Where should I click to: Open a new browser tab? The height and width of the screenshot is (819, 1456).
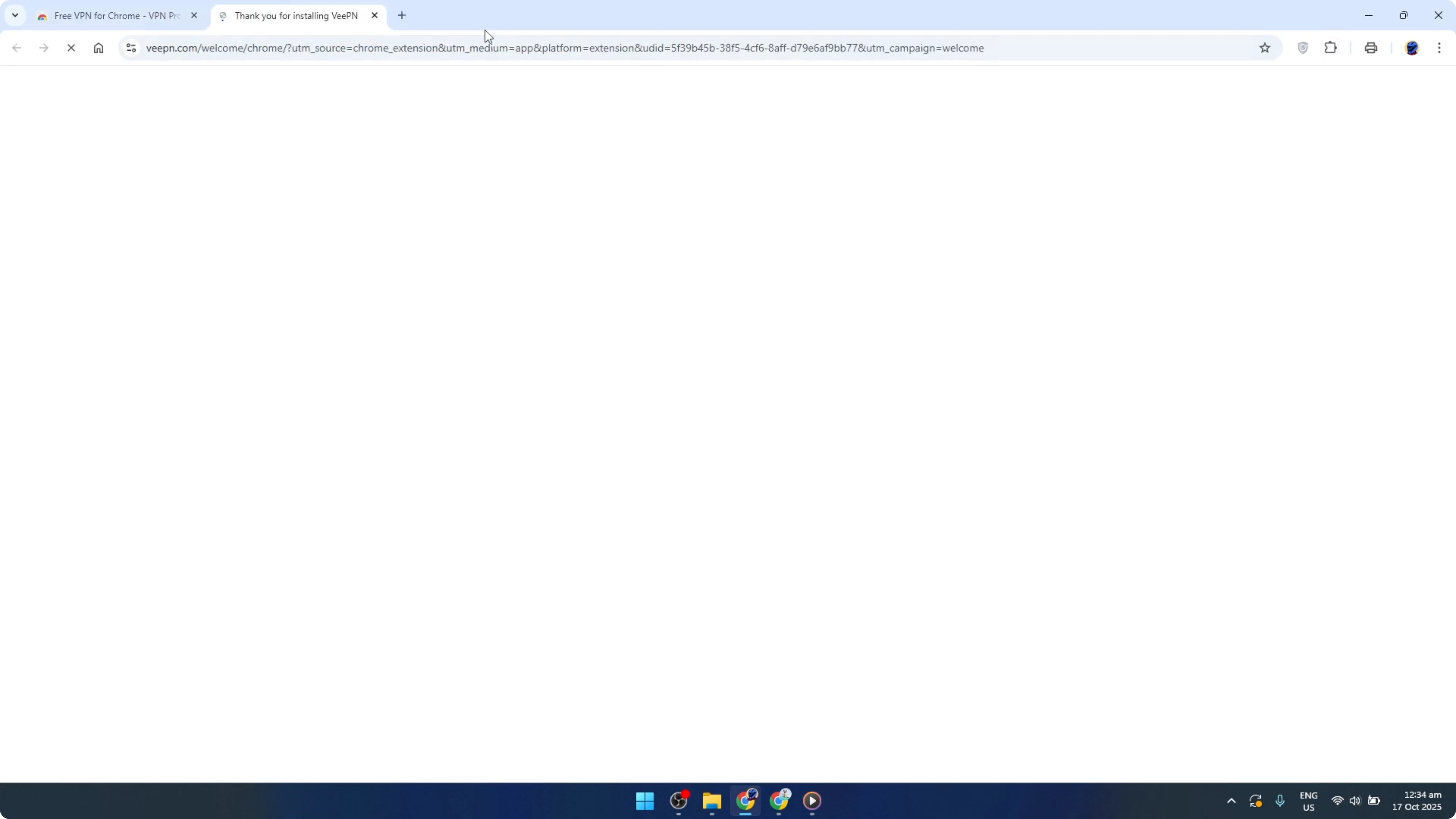coord(402,15)
